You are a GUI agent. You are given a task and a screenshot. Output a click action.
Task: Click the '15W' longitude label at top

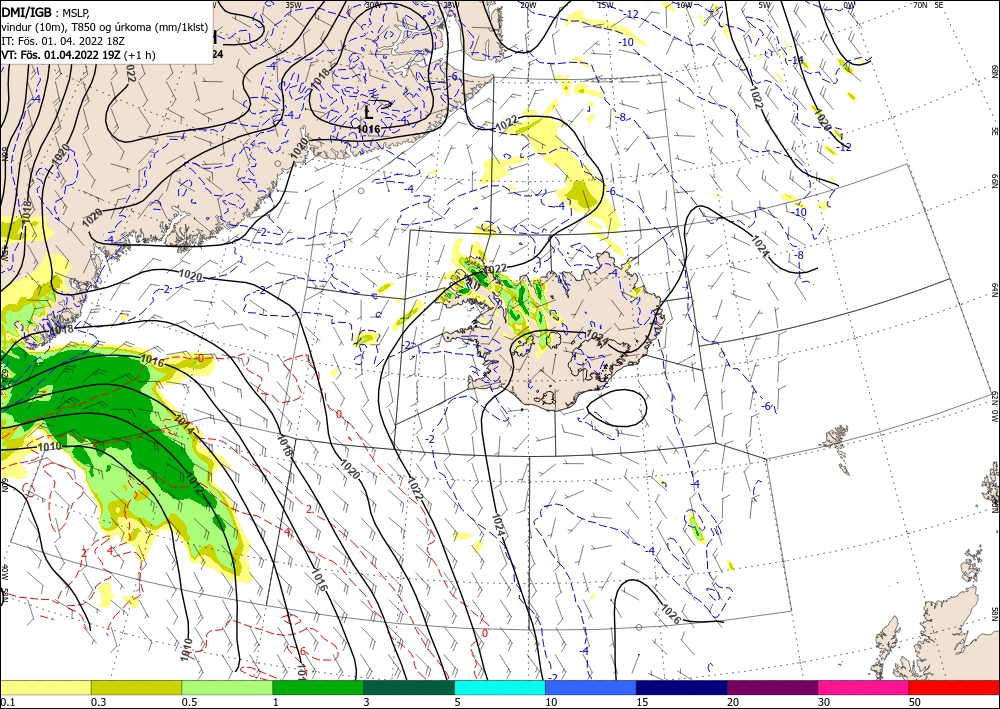(x=605, y=5)
